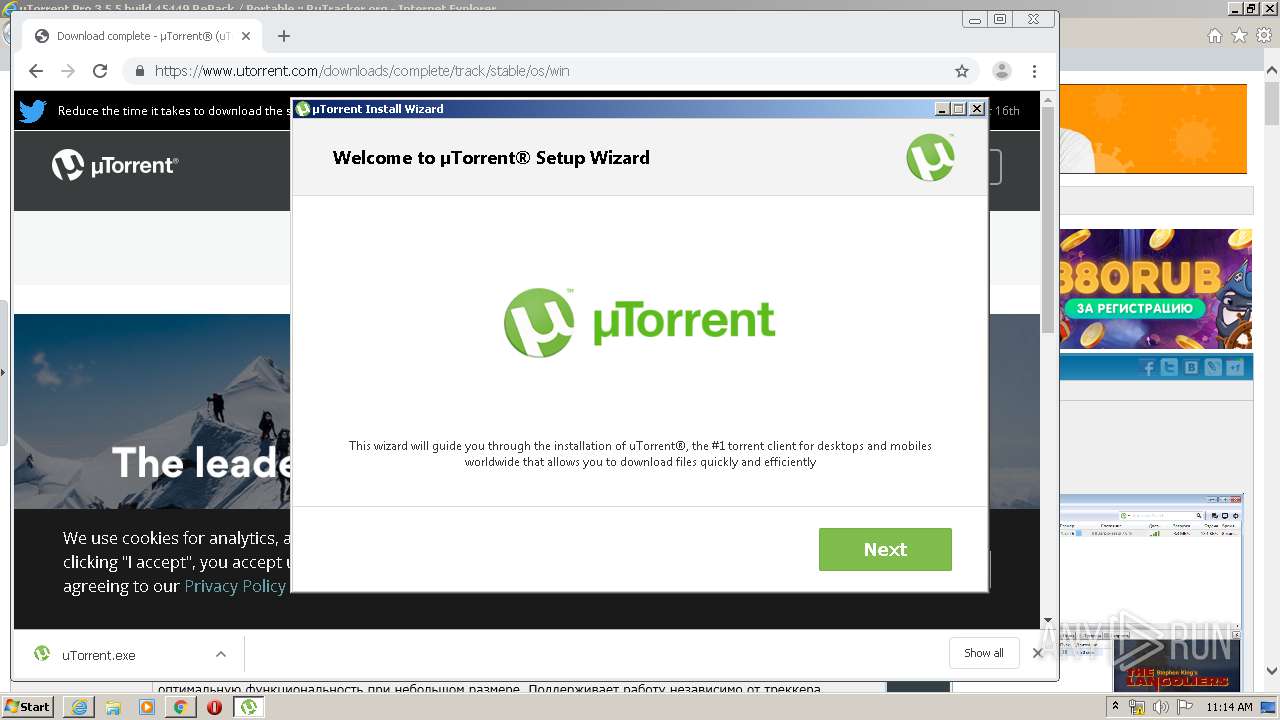View site info via the lock icon
Image resolution: width=1280 pixels, height=720 pixels.
139,71
